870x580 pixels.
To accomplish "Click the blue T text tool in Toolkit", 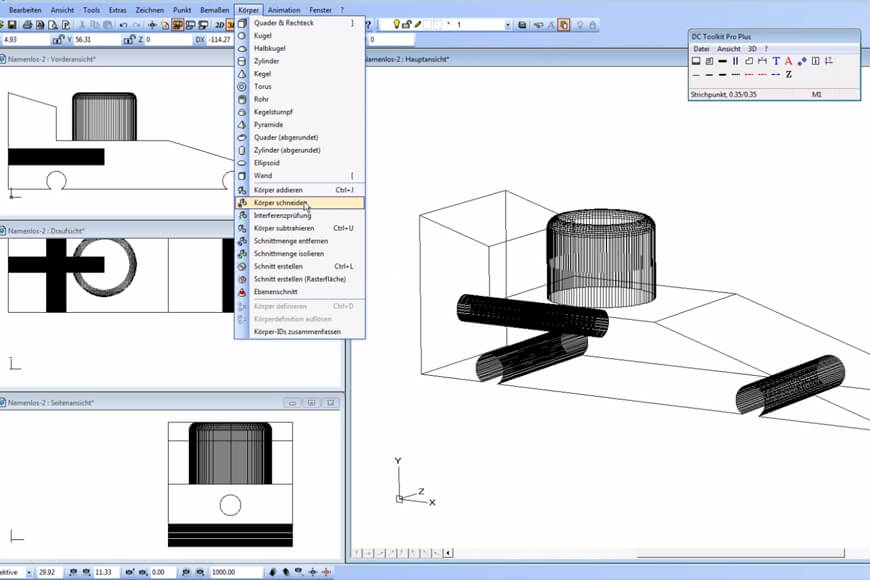I will pyautogui.click(x=775, y=61).
